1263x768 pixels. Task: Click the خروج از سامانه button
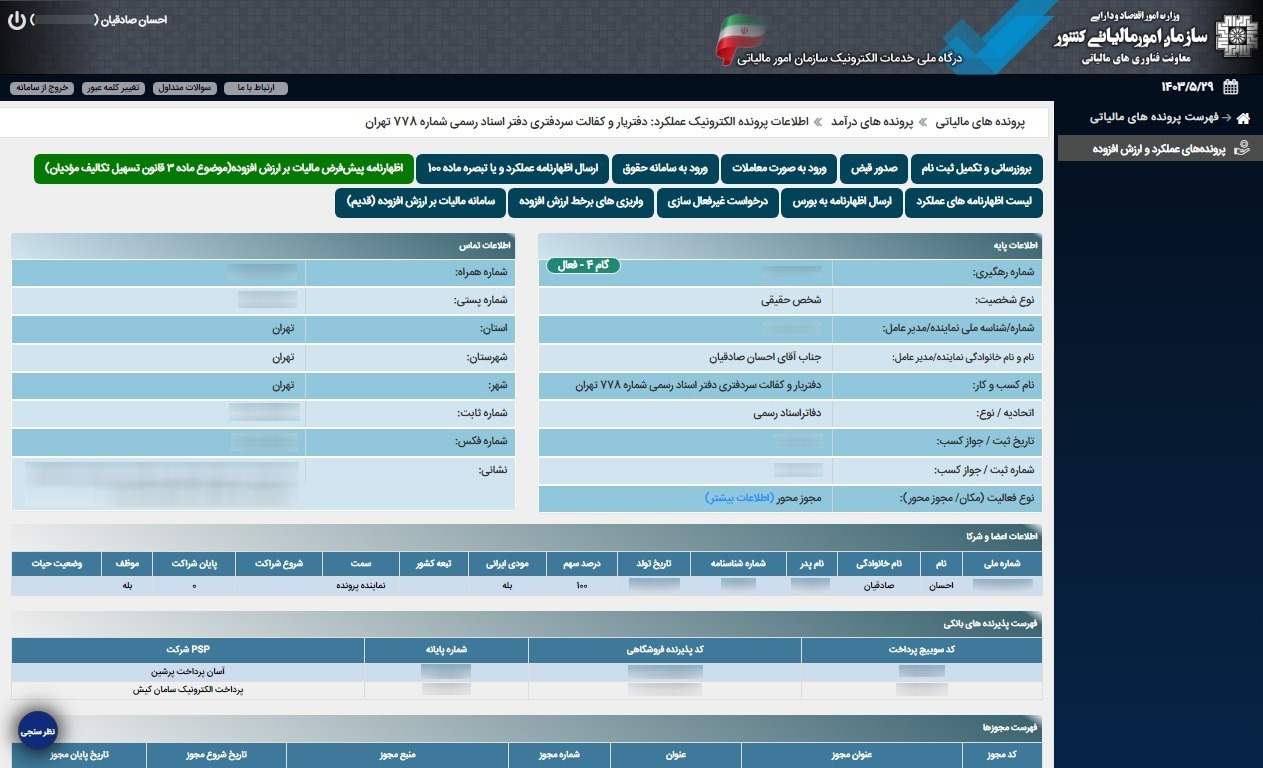pyautogui.click(x=43, y=88)
